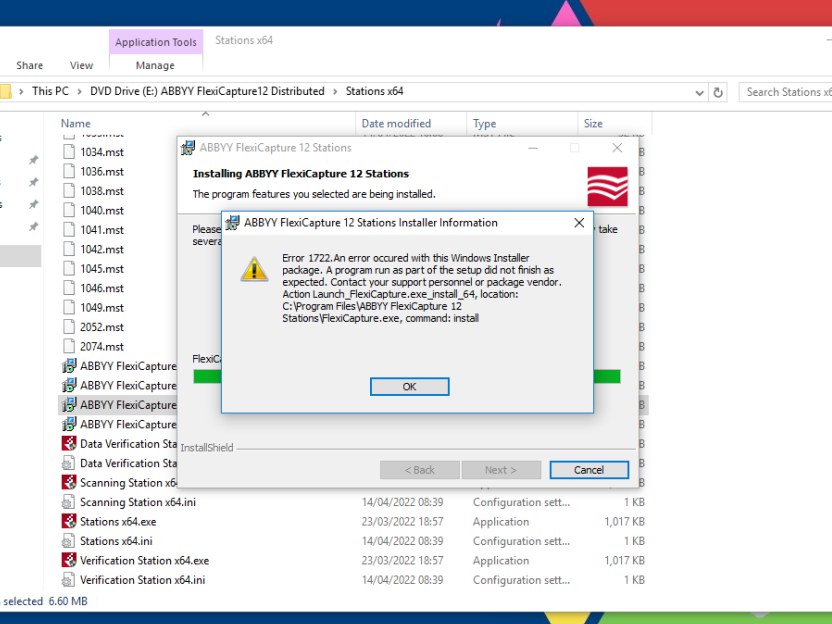Click the Data Verification Station exe icon
Screen dimensions: 832x624
click(x=69, y=444)
